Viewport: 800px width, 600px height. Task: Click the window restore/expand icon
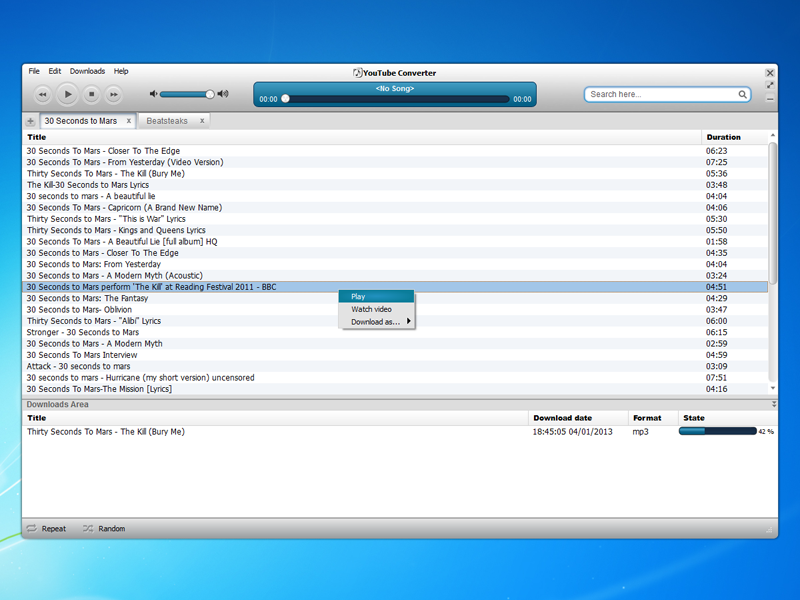pyautogui.click(x=770, y=85)
